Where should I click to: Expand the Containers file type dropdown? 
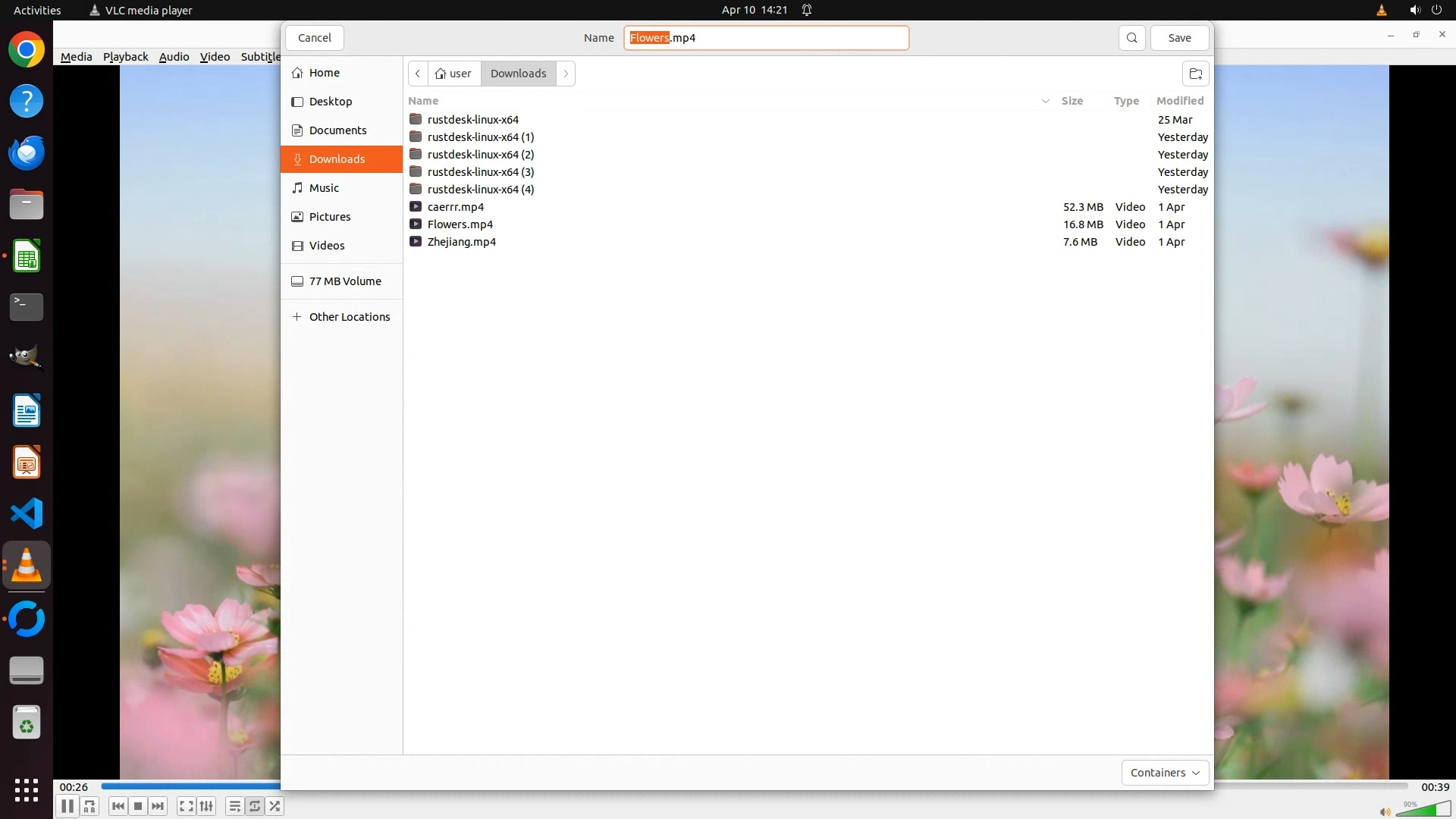pos(1165,773)
